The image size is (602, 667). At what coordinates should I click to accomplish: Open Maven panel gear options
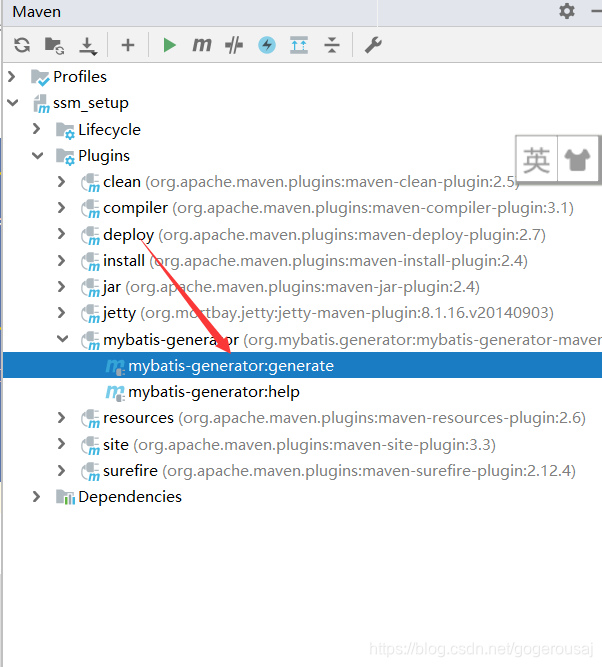[x=567, y=11]
